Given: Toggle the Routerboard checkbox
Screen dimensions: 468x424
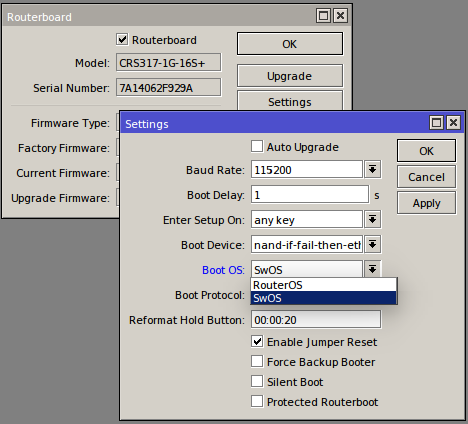Looking at the screenshot, I should tap(122, 40).
